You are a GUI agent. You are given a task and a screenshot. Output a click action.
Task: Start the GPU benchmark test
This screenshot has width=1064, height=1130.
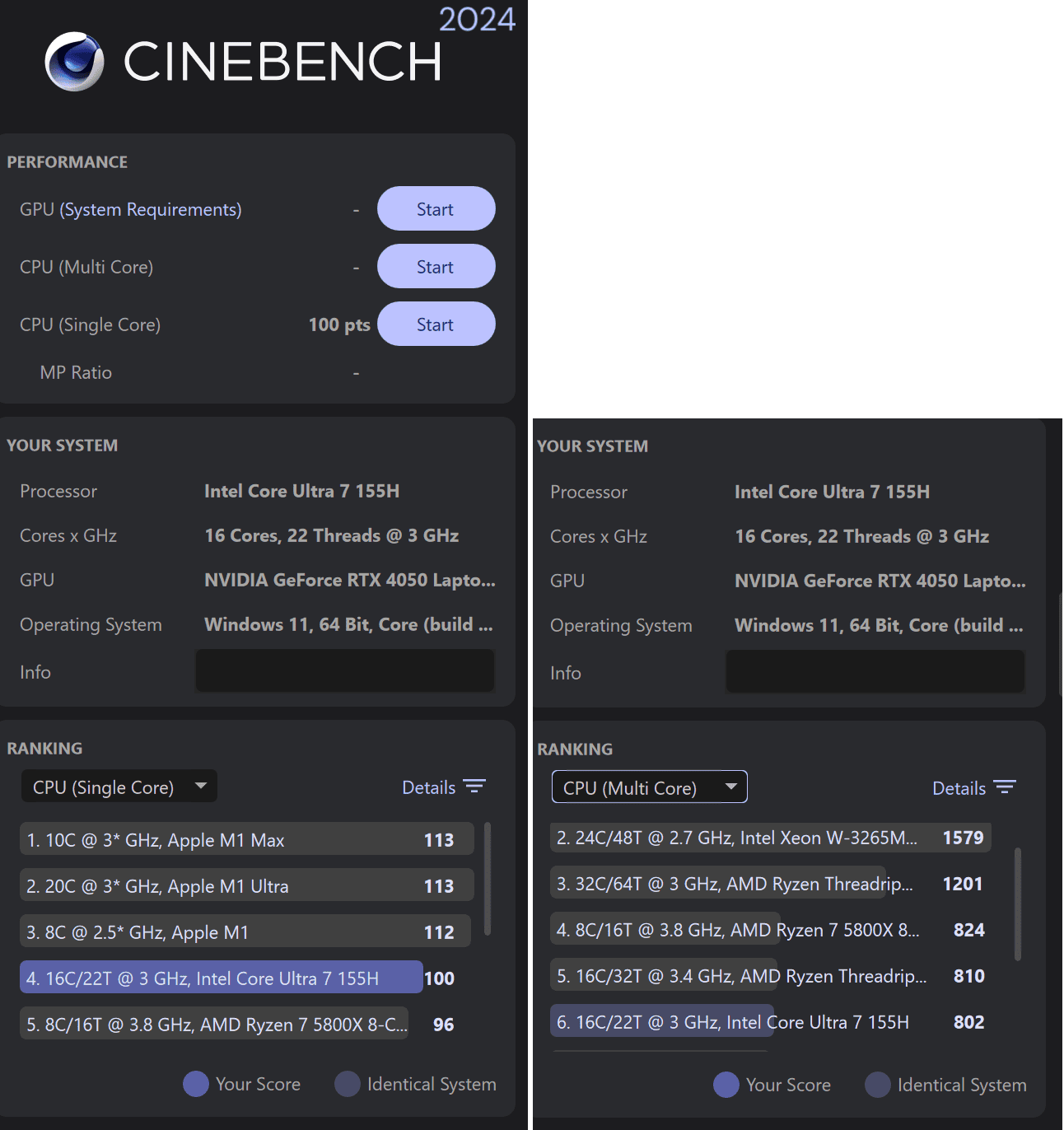tap(436, 209)
